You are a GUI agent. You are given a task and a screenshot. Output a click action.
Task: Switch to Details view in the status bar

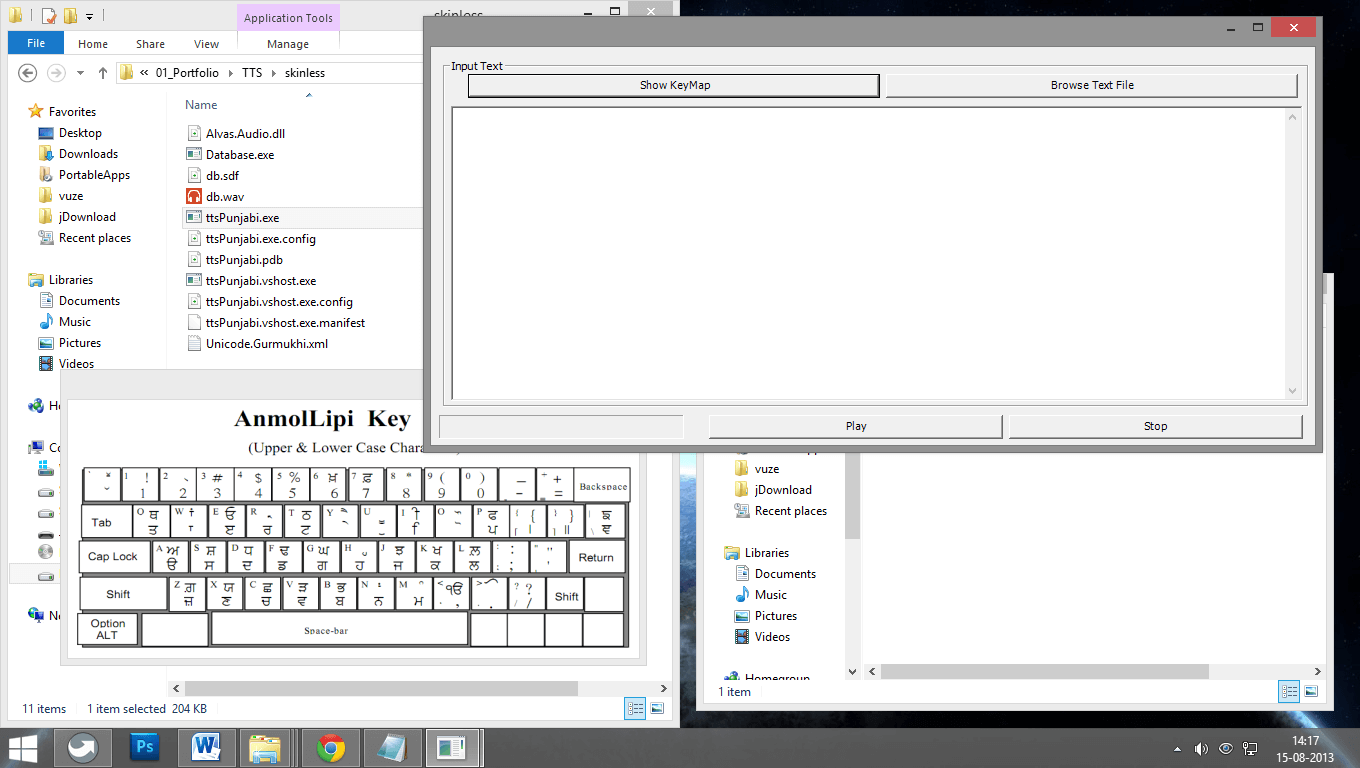click(x=636, y=708)
